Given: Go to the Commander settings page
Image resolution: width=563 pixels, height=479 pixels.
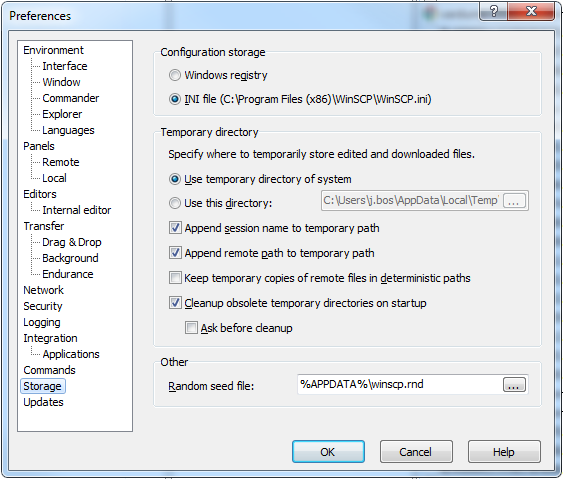Looking at the screenshot, I should pyautogui.click(x=70, y=98).
